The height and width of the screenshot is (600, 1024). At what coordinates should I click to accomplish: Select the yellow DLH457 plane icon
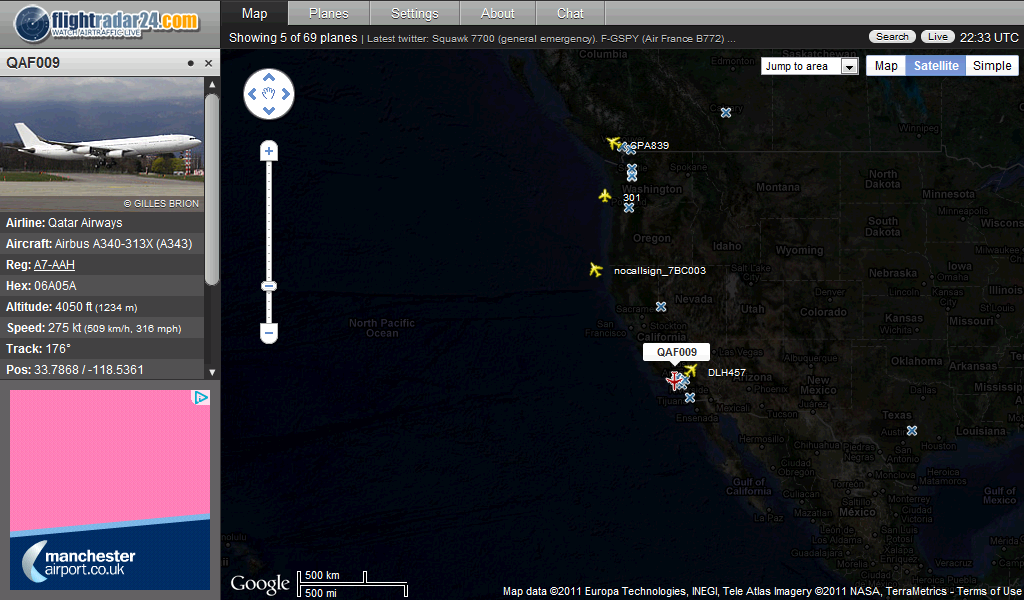click(690, 371)
